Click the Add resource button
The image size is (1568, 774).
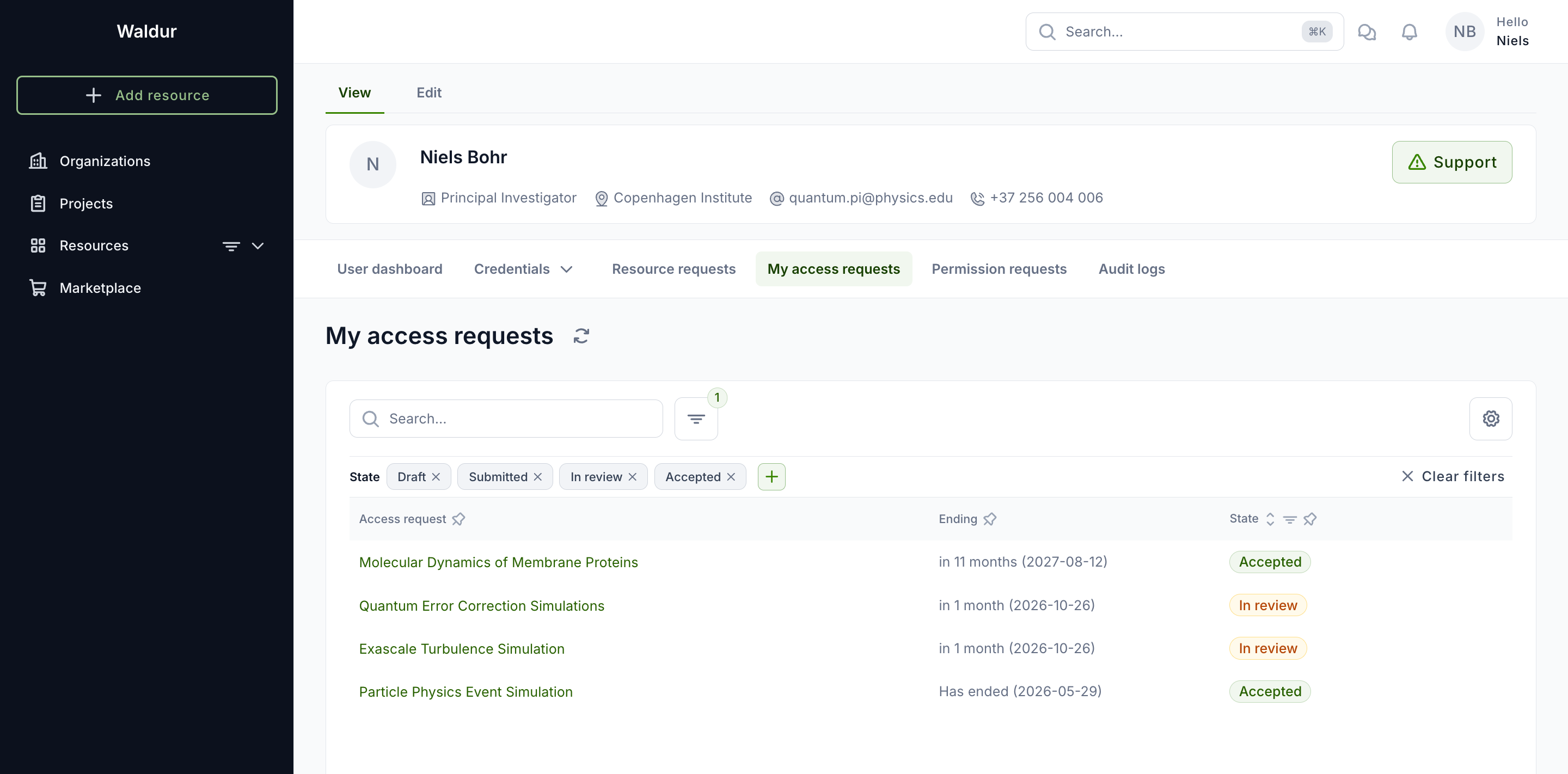point(146,95)
